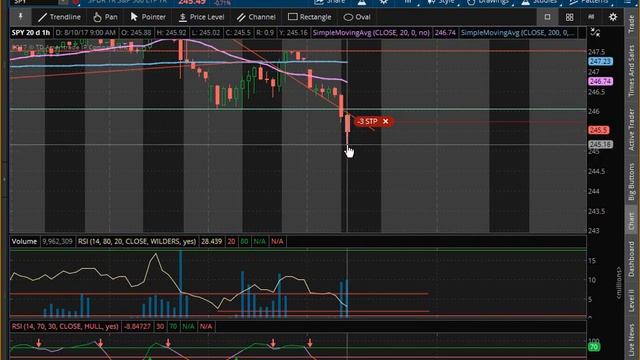The image size is (640, 360).
Task: Click the high value H: 245.92
Action: click(x=171, y=32)
